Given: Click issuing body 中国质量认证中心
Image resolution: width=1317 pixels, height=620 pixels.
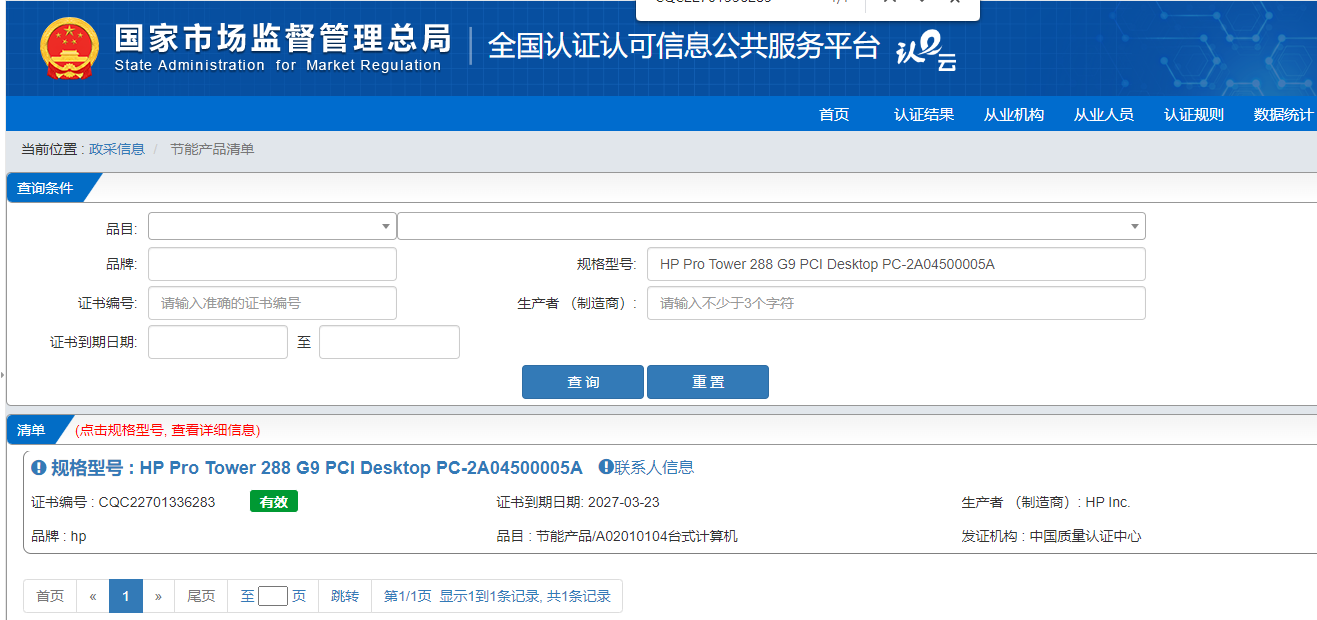Looking at the screenshot, I should [1086, 536].
